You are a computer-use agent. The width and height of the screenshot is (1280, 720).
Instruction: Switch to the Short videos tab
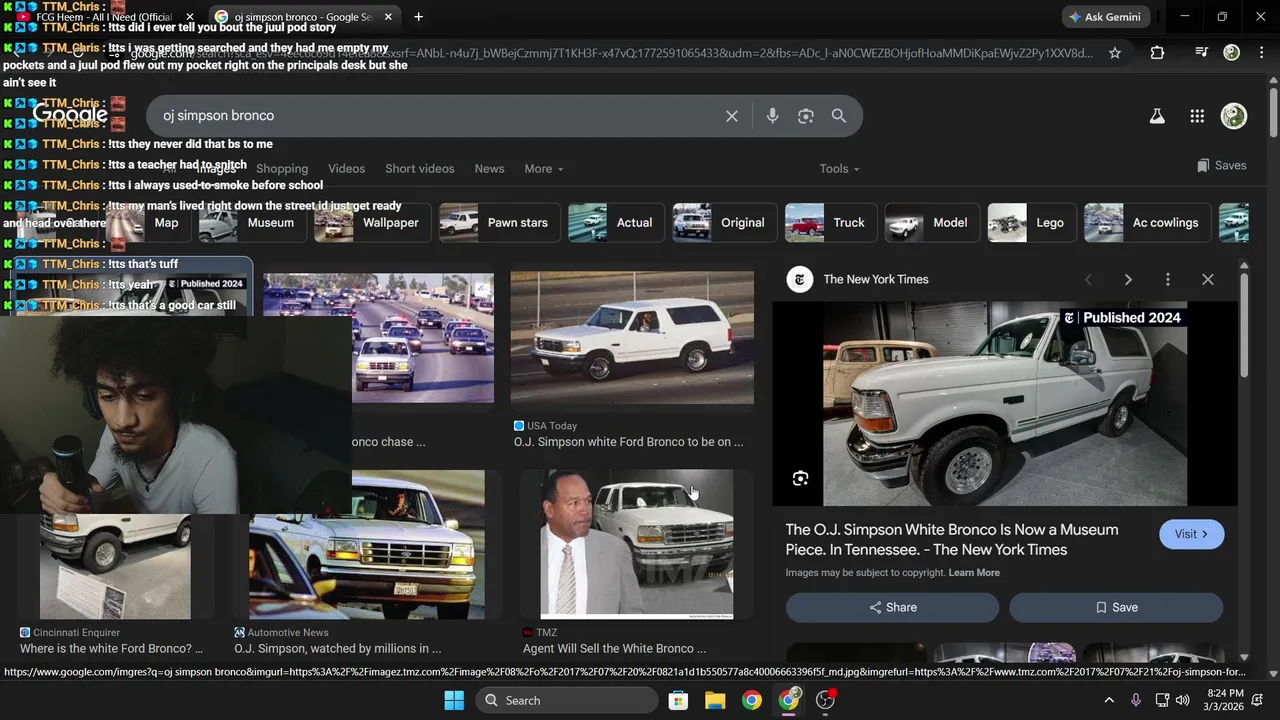pos(420,169)
